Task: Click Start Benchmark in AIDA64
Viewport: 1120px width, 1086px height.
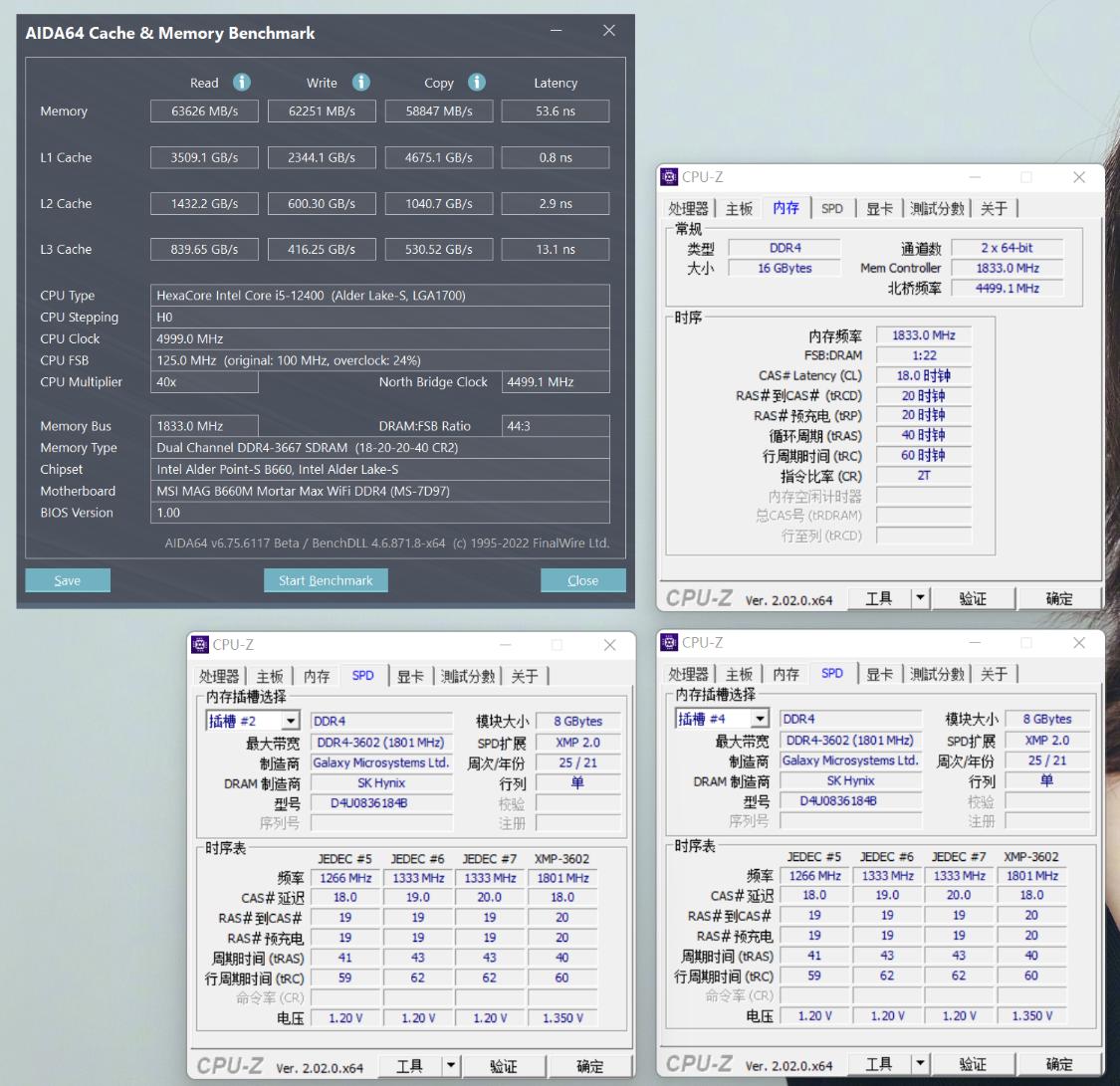Action: point(326,579)
